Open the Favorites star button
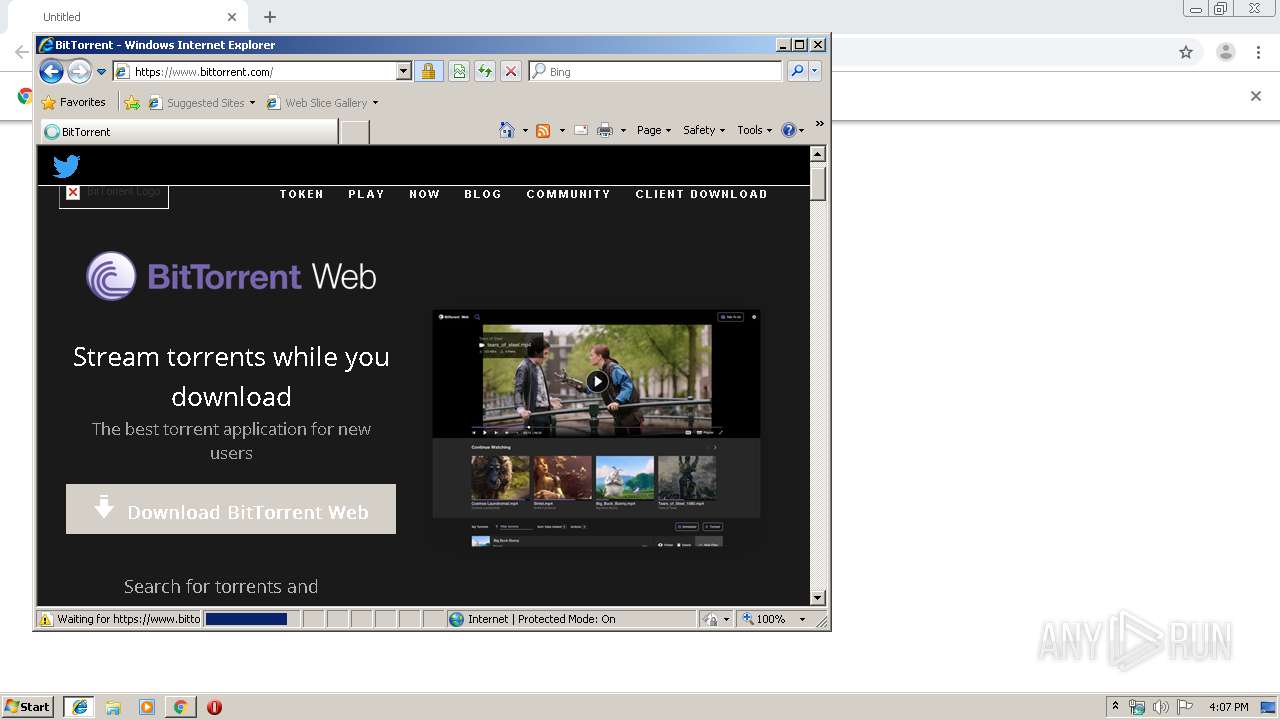The image size is (1280, 720). pos(73,102)
